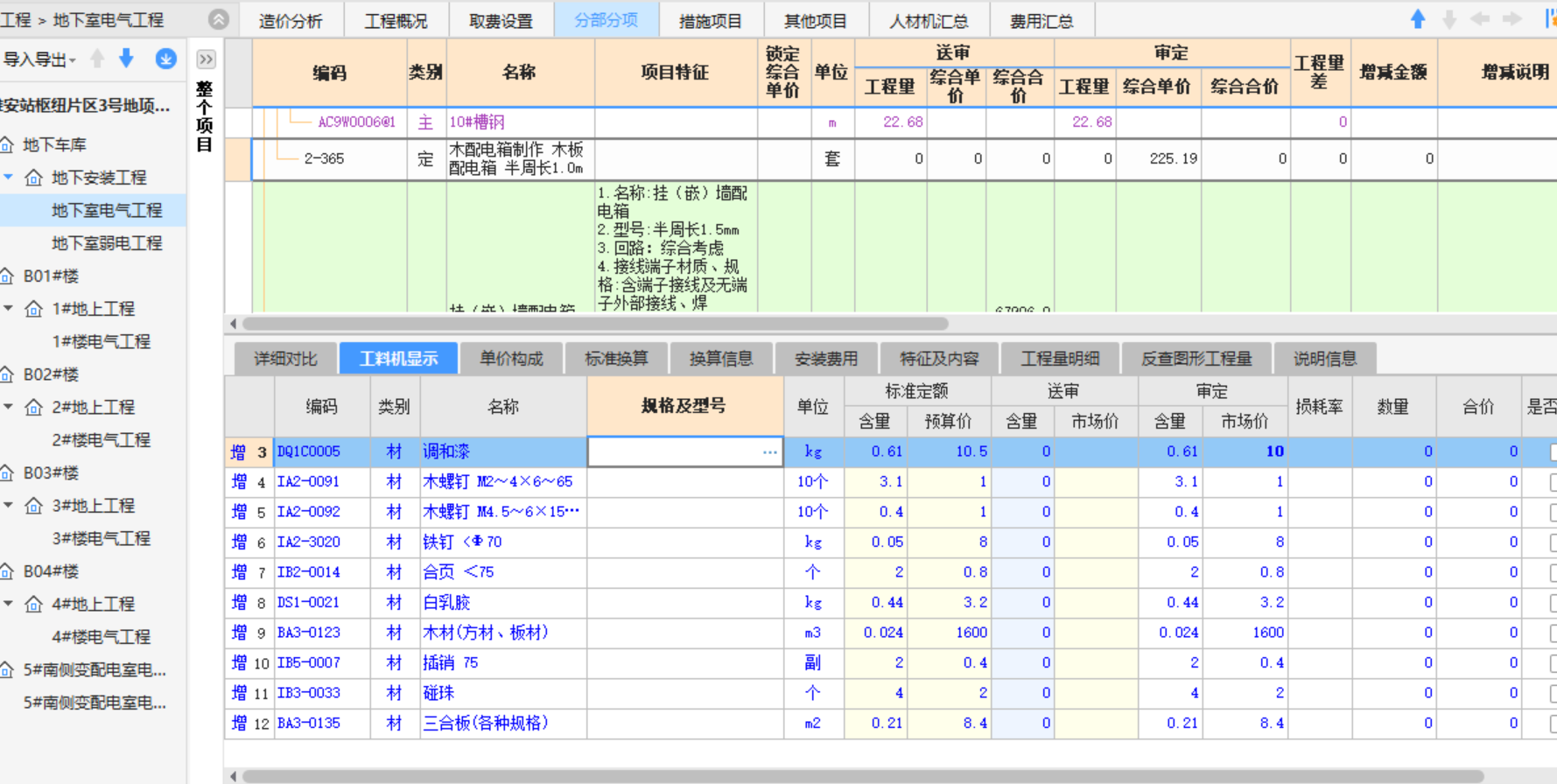Collapse the project panel with the round chevron icon
The width and height of the screenshot is (1557, 784).
(x=218, y=19)
